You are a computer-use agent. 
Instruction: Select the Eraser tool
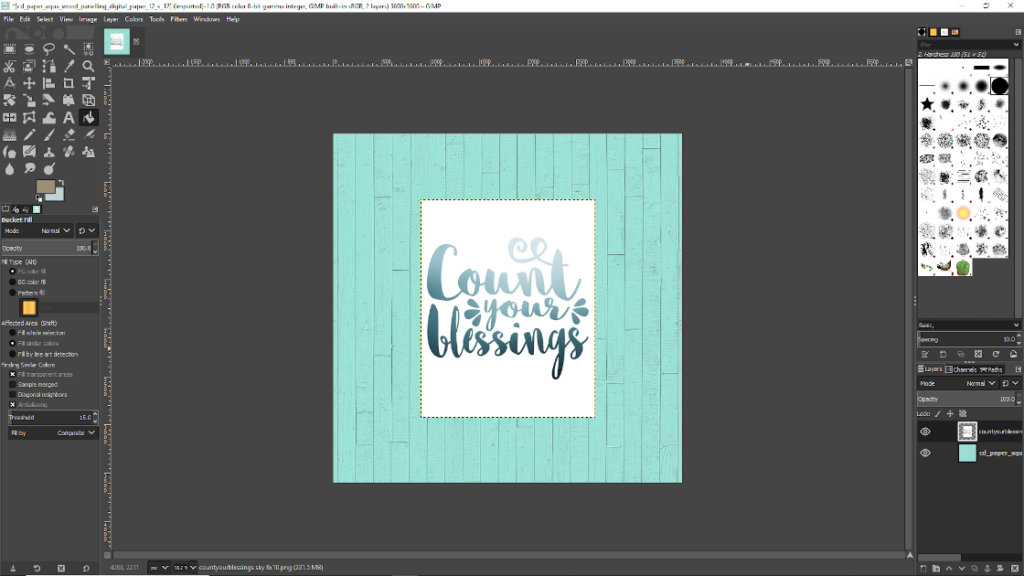pos(69,135)
